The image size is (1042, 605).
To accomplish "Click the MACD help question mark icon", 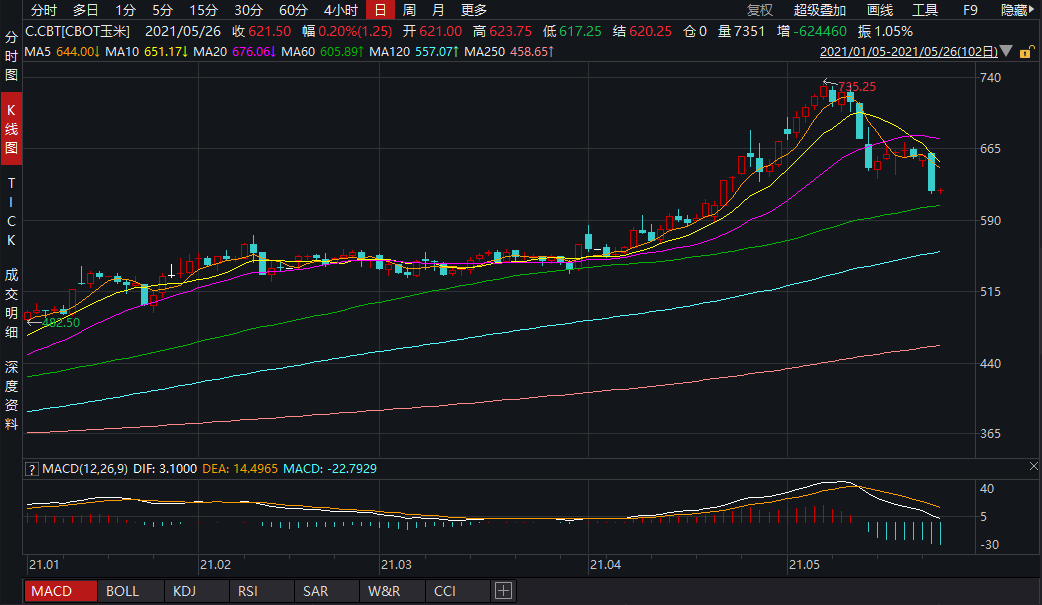I will click(x=33, y=468).
